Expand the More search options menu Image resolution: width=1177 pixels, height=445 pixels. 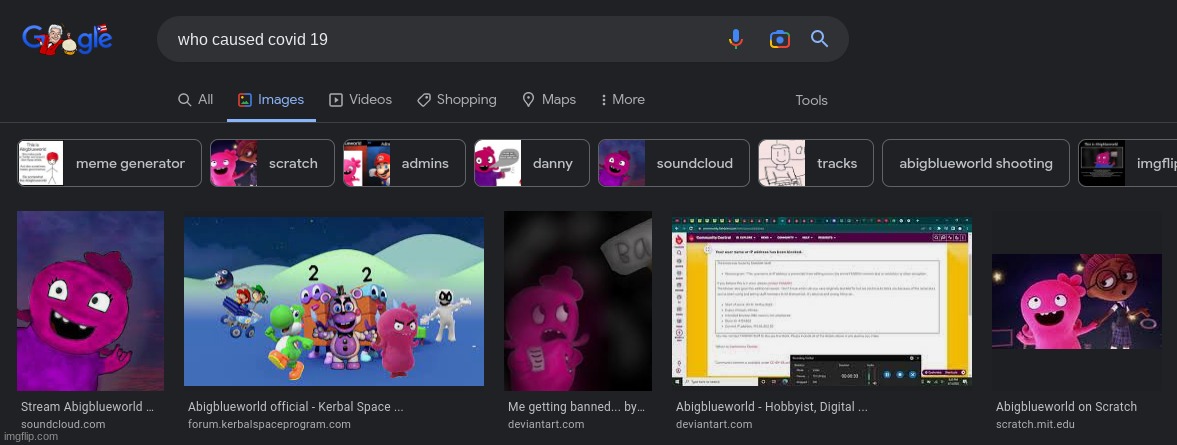[x=622, y=100]
